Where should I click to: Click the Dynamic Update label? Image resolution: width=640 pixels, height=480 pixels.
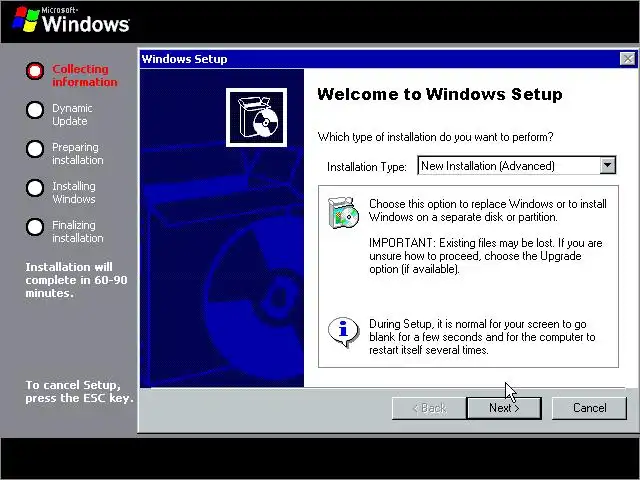[72, 115]
